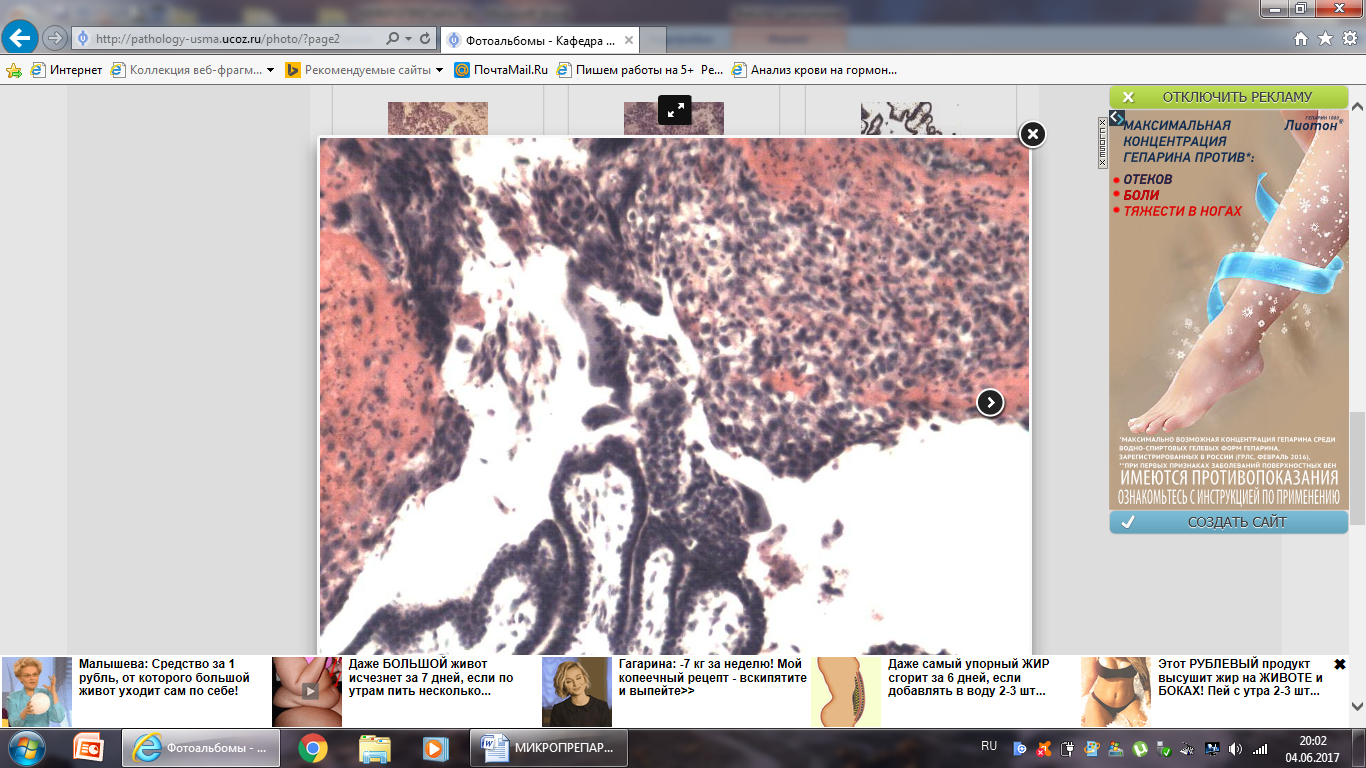Click the enlarged histology photo
This screenshot has width=1366, height=768.
674,396
